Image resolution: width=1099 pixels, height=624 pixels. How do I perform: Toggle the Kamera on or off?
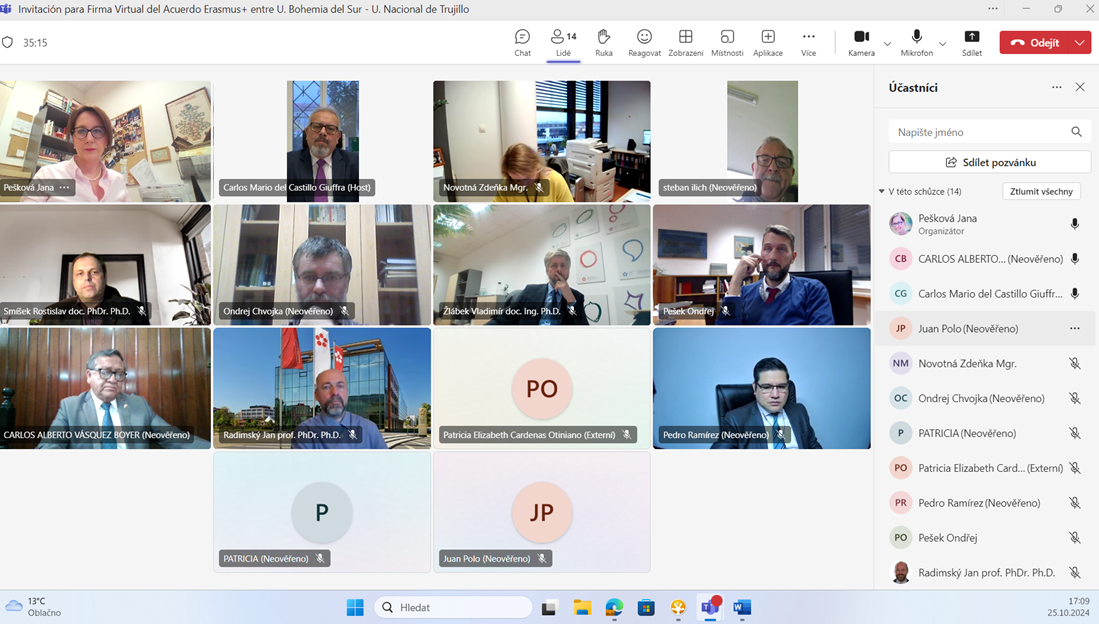coord(861,43)
